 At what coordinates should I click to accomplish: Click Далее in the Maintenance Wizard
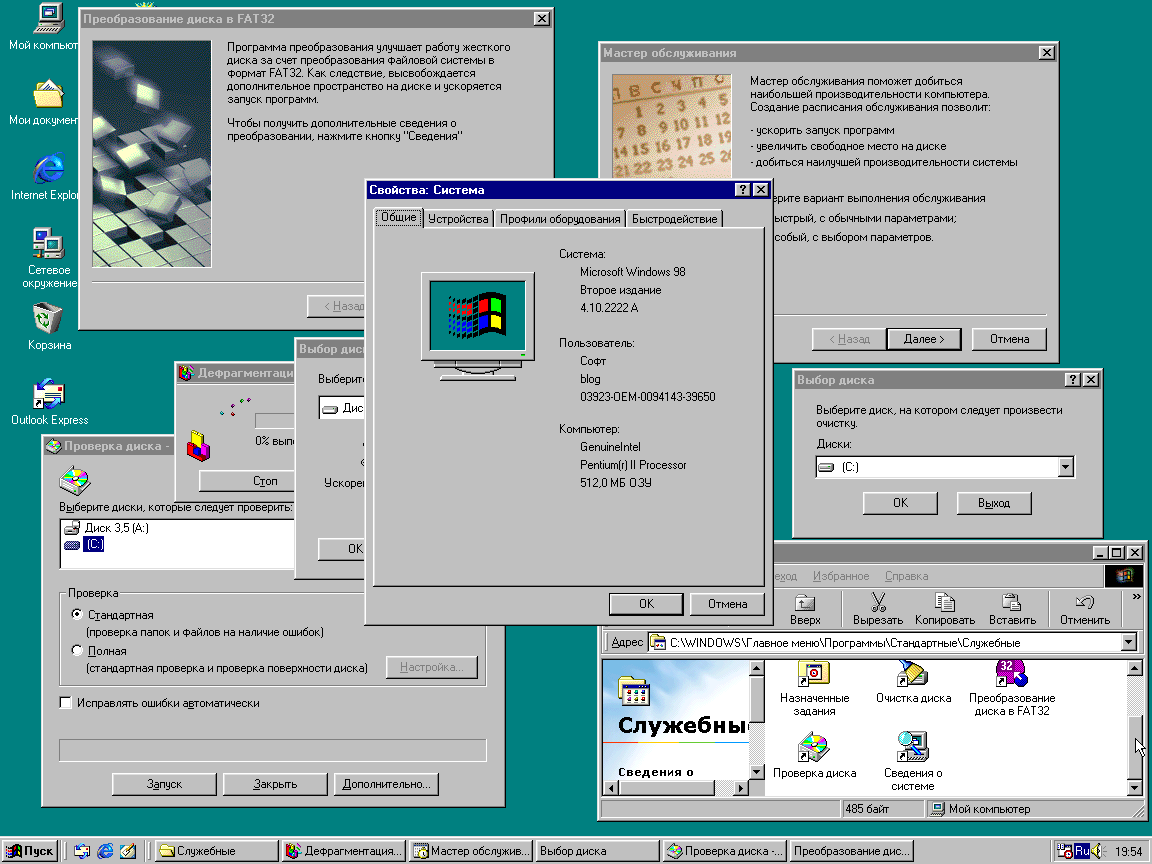click(x=924, y=339)
